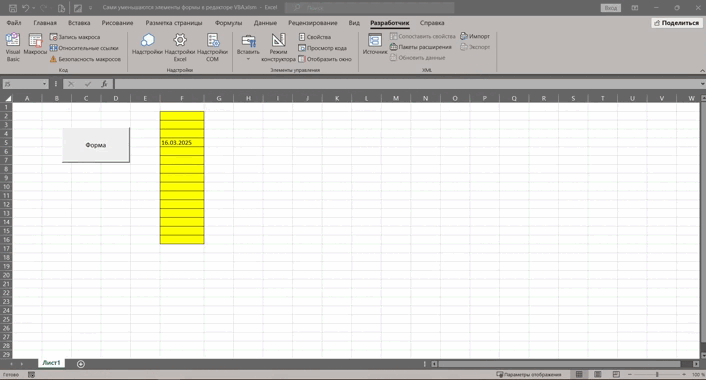Image resolution: width=706 pixels, height=380 pixels.
Task: Click into the formula bar field
Action: pyautogui.click(x=407, y=84)
